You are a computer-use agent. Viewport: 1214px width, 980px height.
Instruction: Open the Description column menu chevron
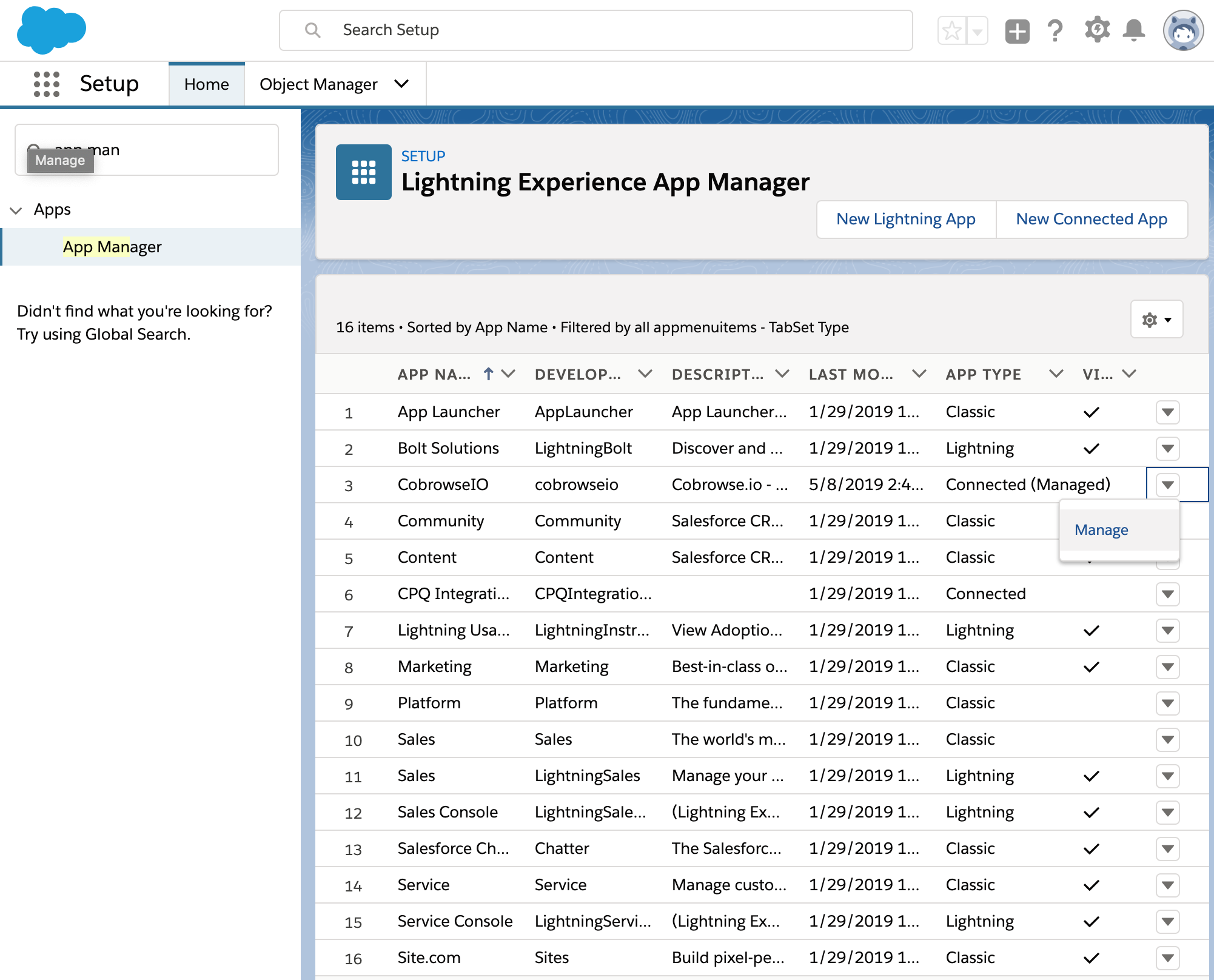click(x=782, y=374)
